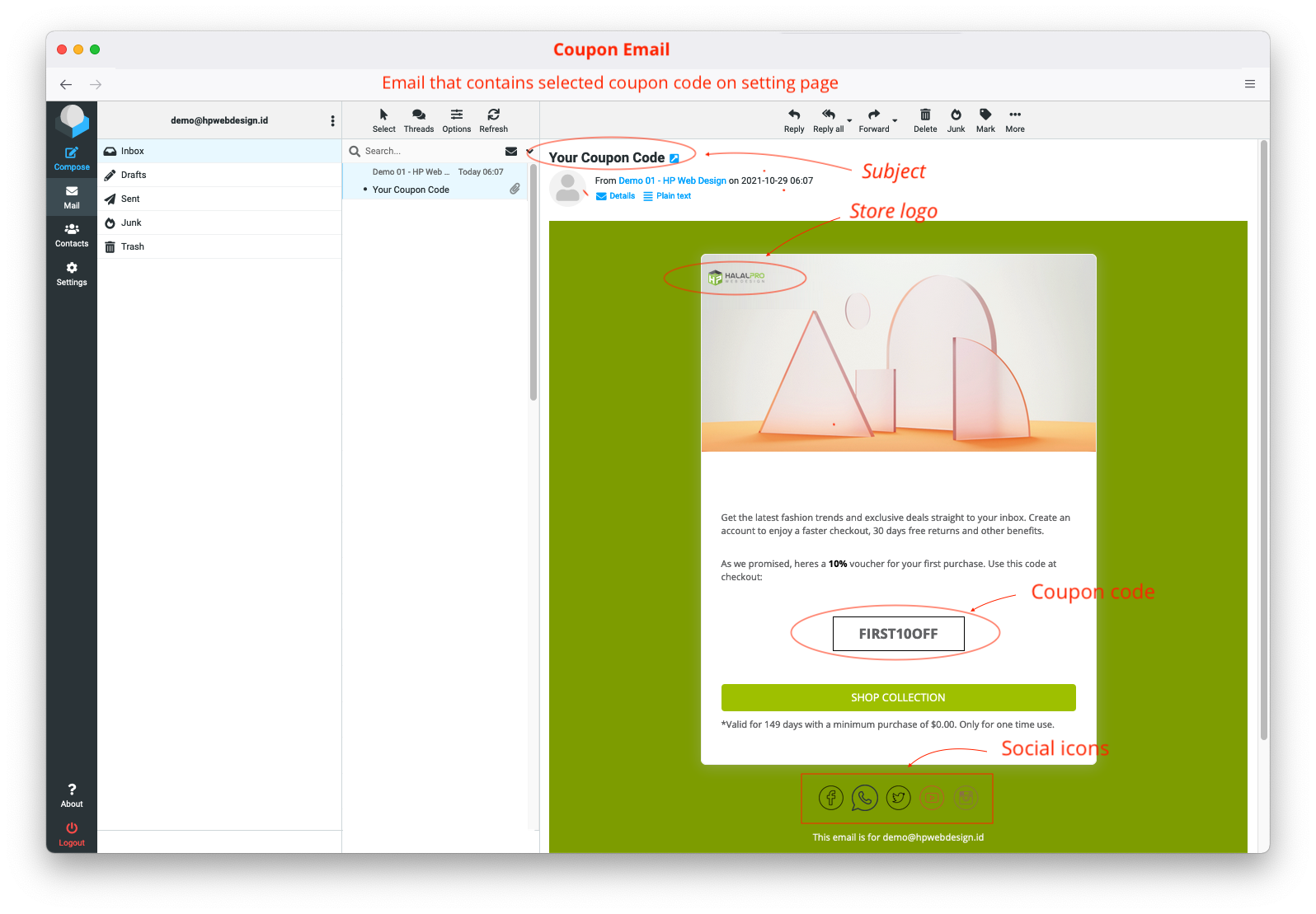Toggle the unread envelope filter
The height and width of the screenshot is (914, 1316).
click(511, 152)
